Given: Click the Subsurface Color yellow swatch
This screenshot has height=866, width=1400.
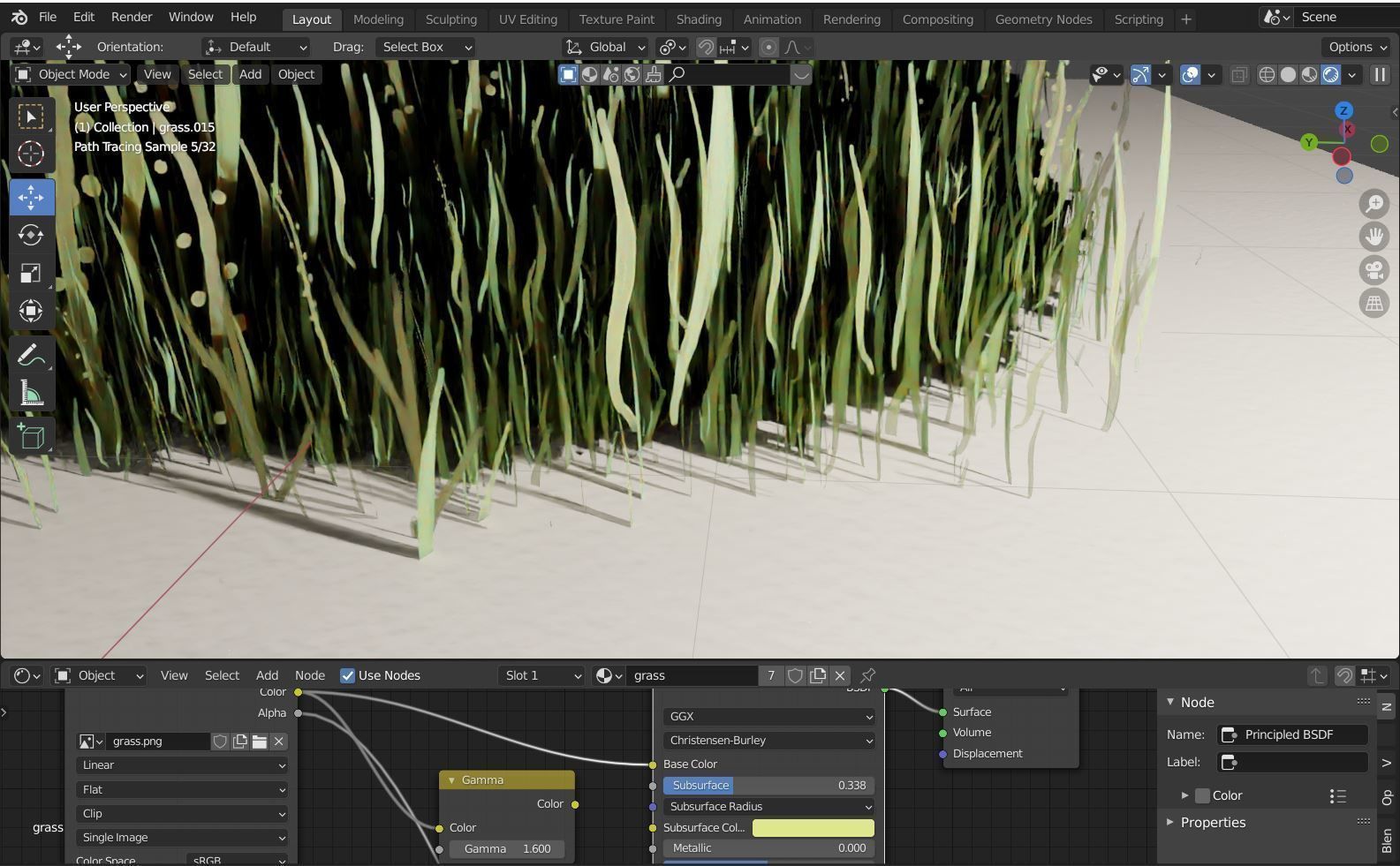Looking at the screenshot, I should point(813,827).
